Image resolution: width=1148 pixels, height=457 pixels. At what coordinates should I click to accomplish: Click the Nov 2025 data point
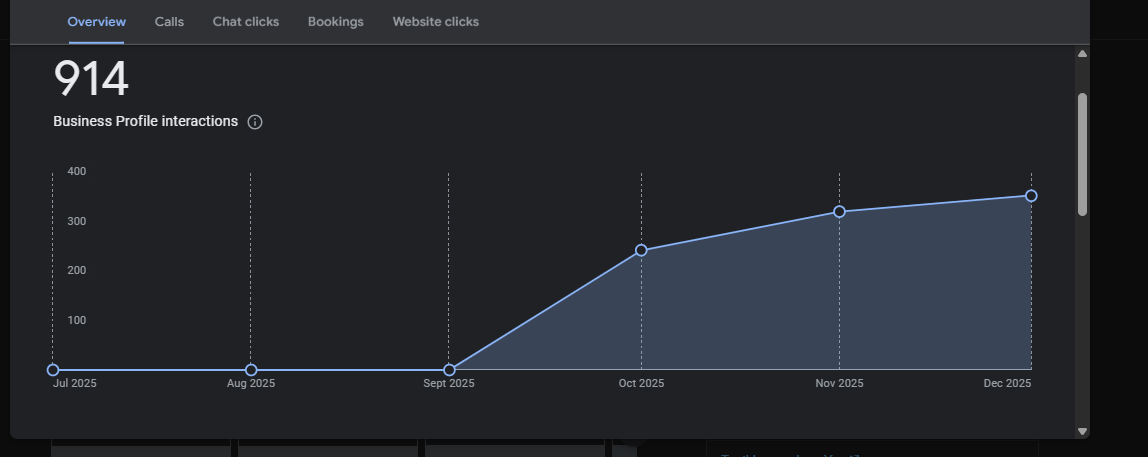pos(839,212)
